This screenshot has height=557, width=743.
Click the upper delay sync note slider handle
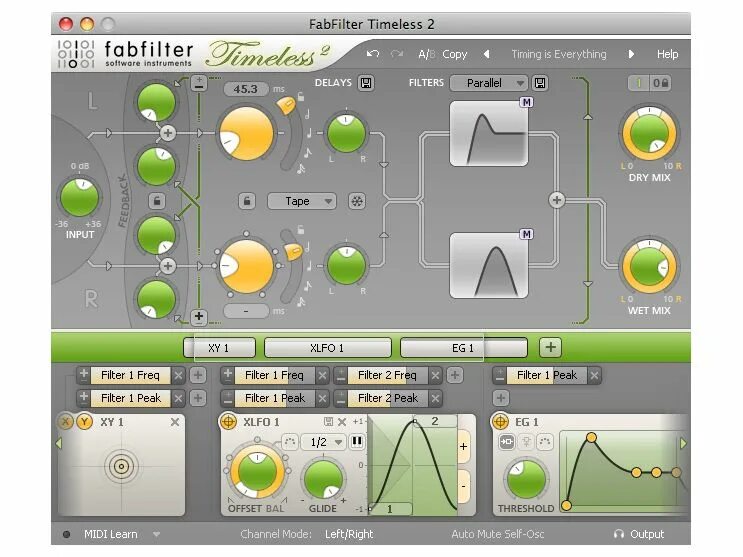coord(285,105)
